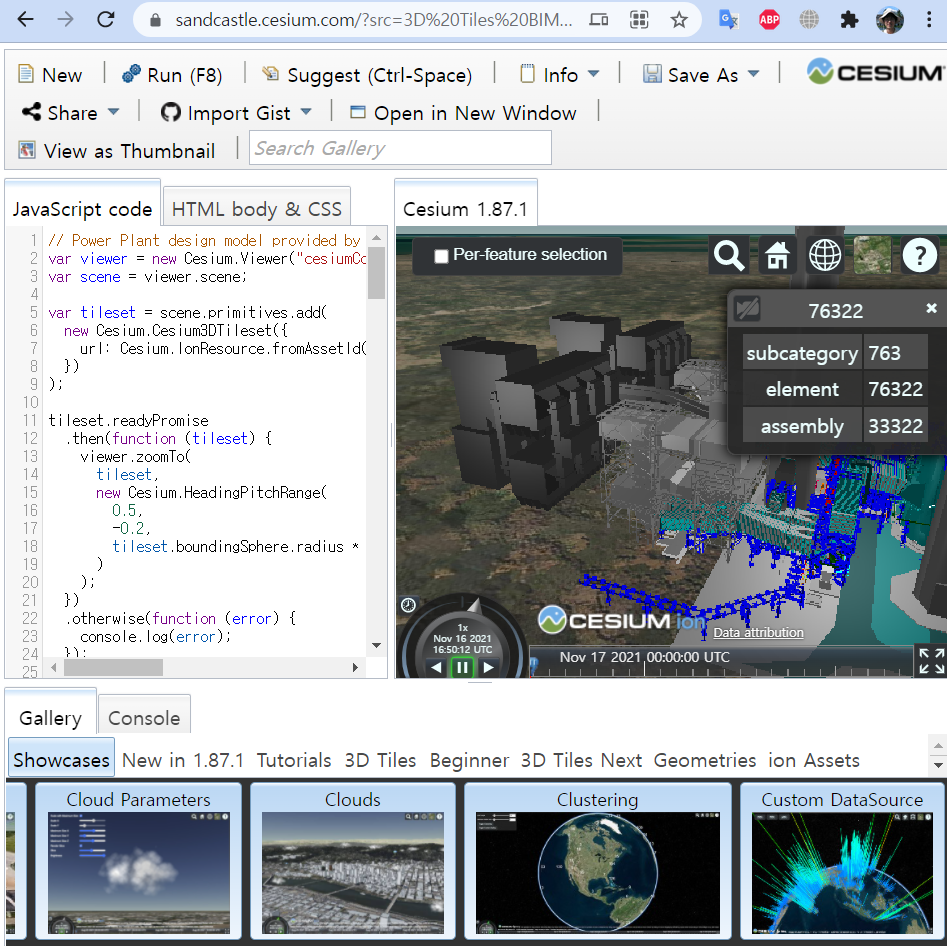Click Suggest (Ctrl-Space)
This screenshot has width=947, height=946.
click(x=367, y=75)
